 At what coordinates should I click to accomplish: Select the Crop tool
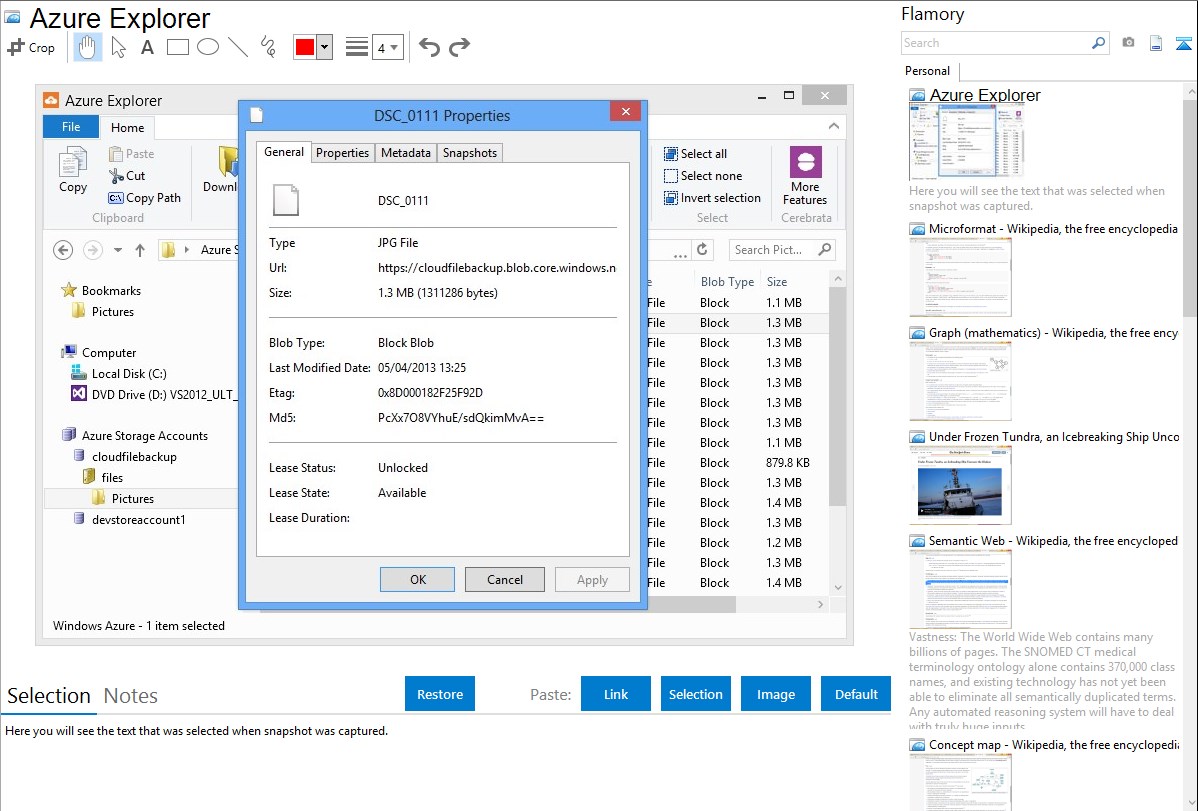31,47
